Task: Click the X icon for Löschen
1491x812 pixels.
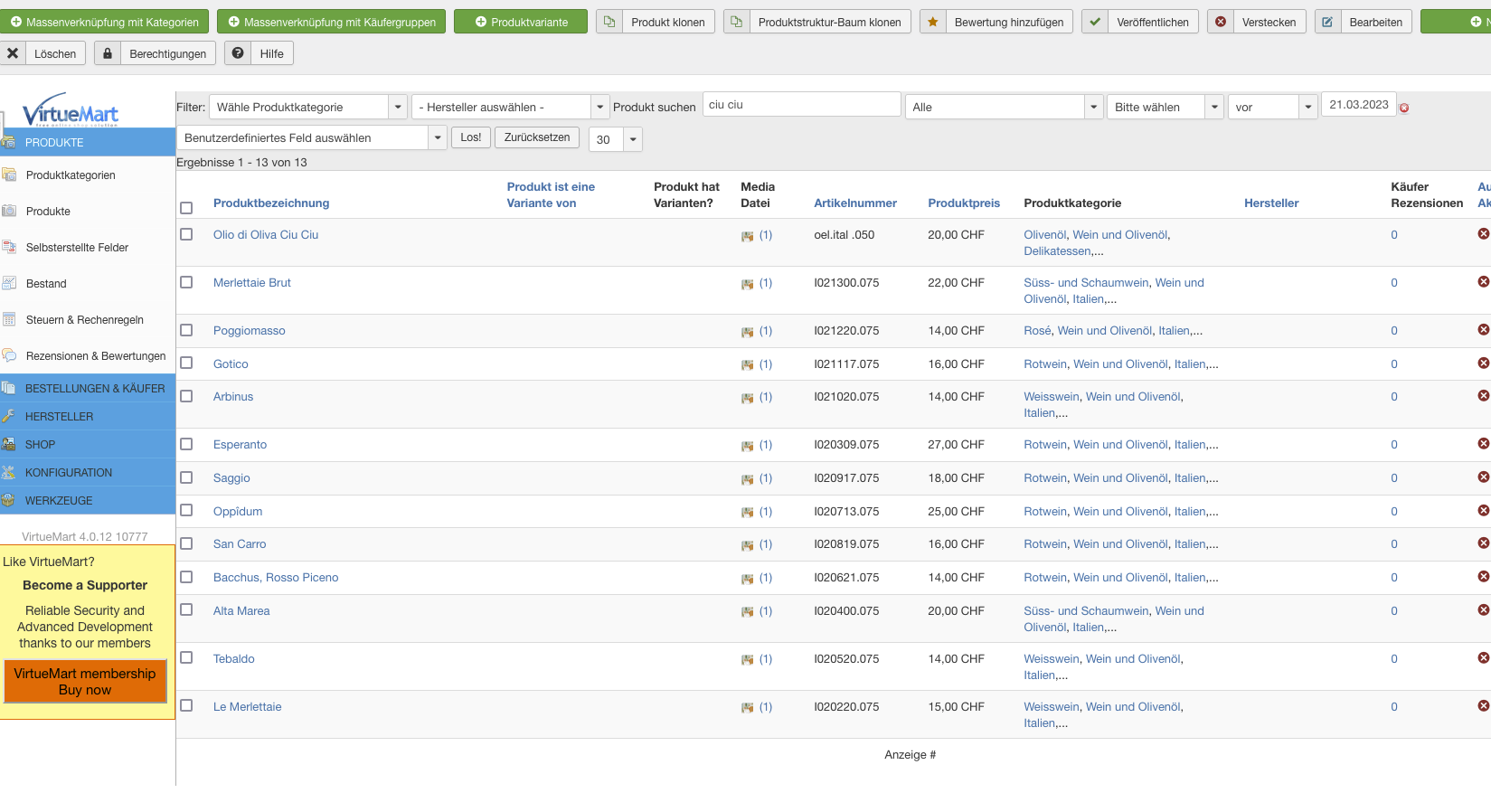Action: pos(13,53)
